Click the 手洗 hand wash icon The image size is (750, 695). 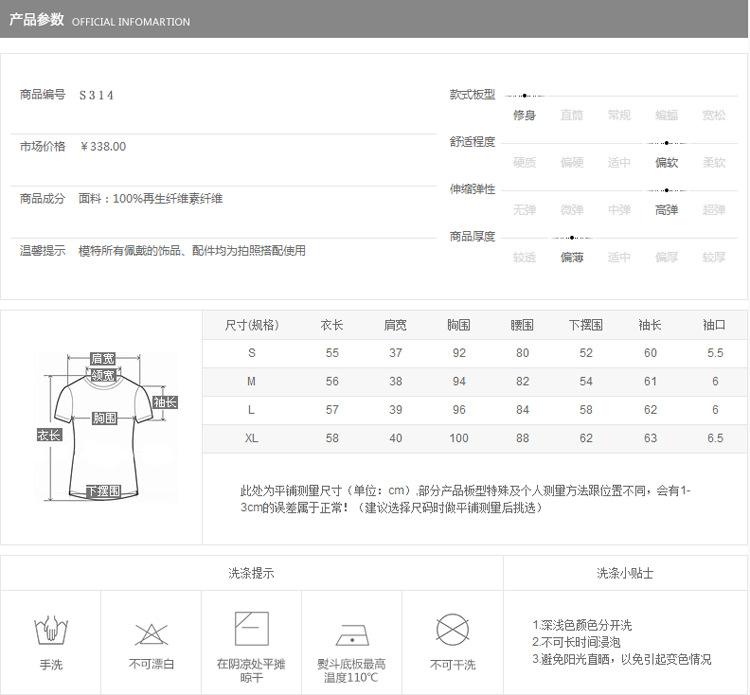coord(51,632)
